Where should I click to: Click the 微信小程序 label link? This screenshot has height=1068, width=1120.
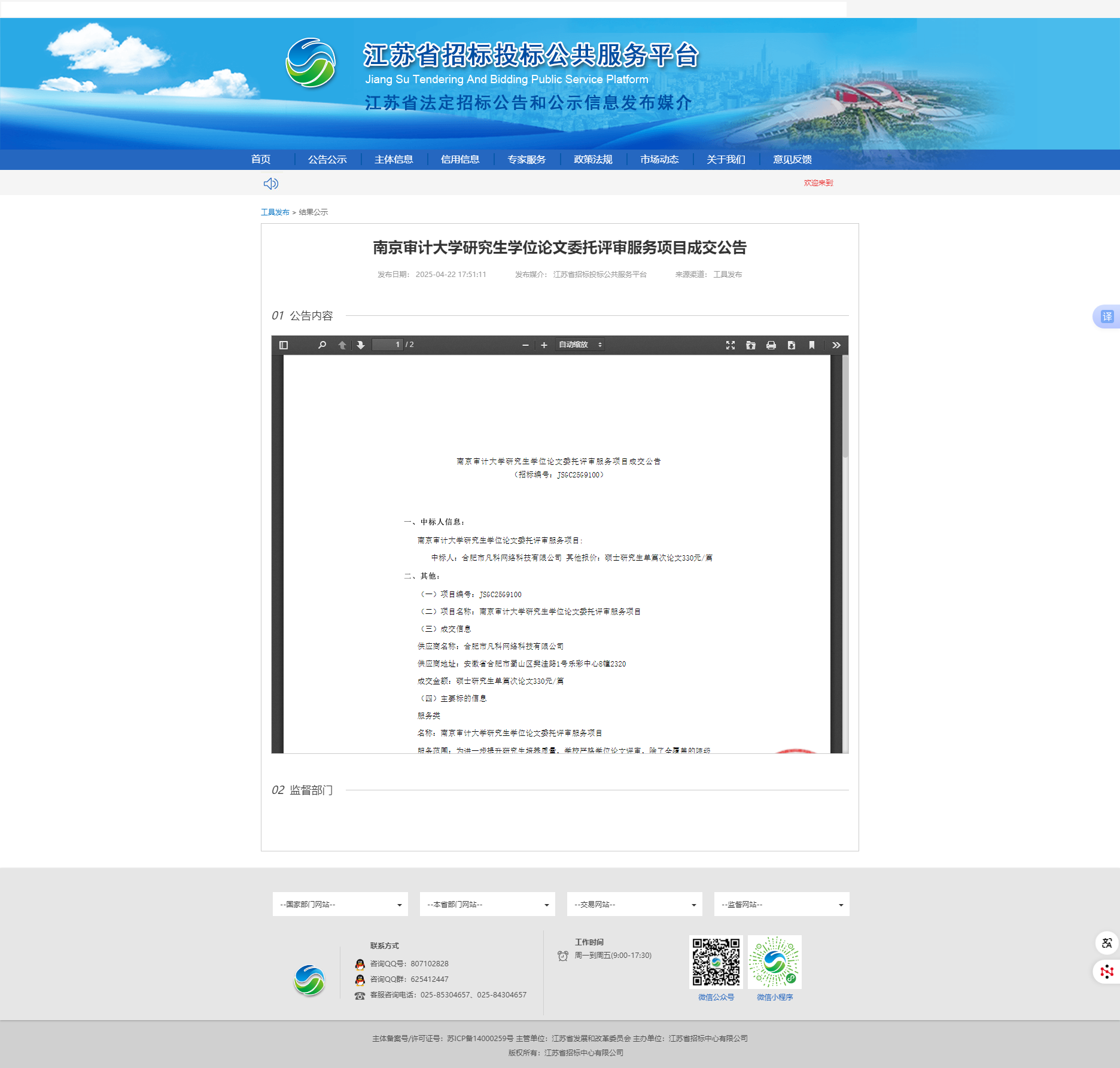tap(775, 997)
